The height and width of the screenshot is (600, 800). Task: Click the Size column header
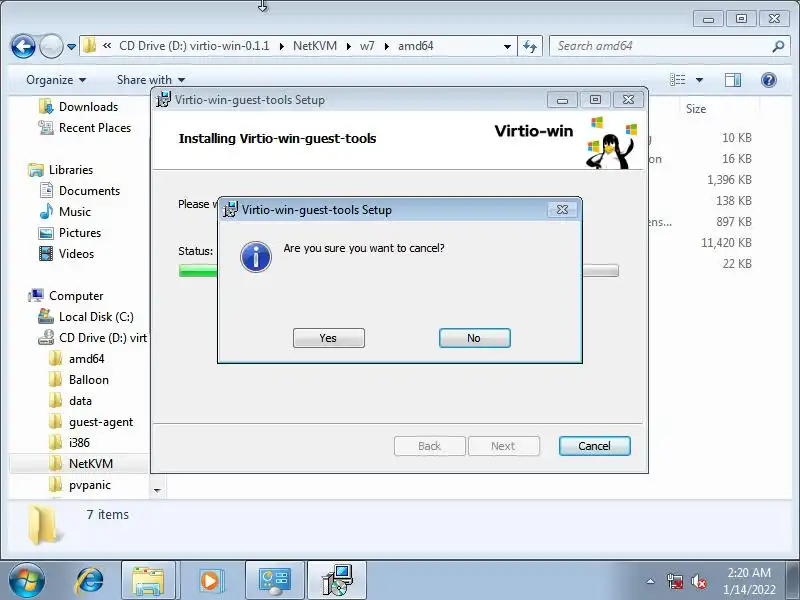(x=696, y=109)
